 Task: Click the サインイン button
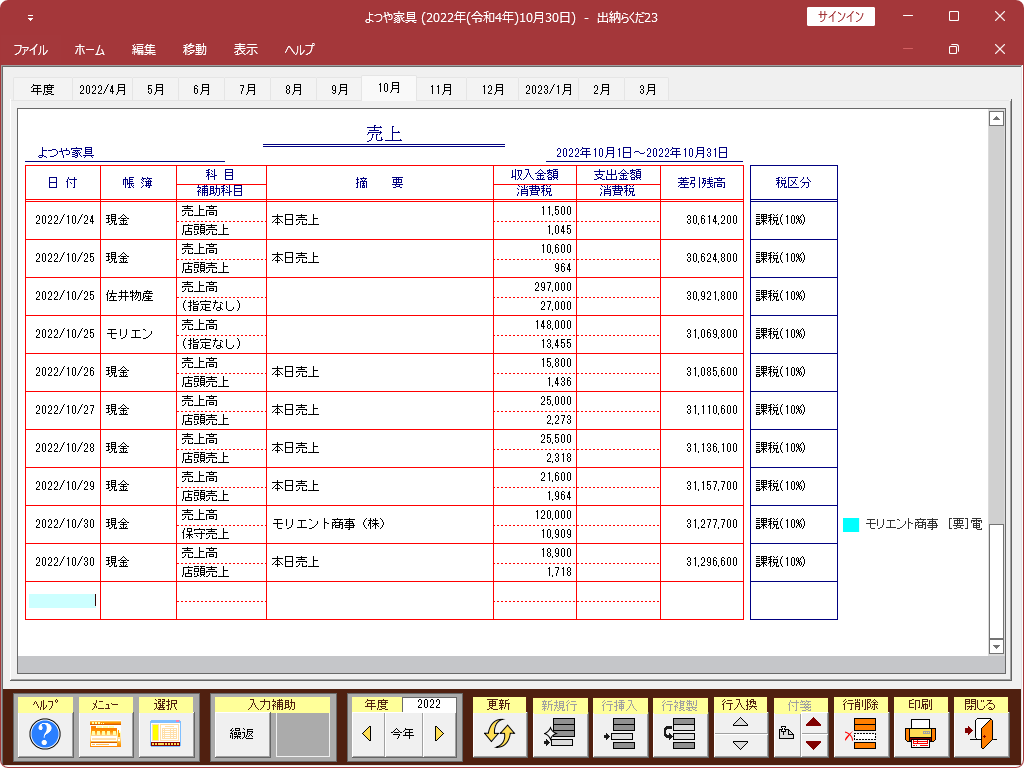840,17
